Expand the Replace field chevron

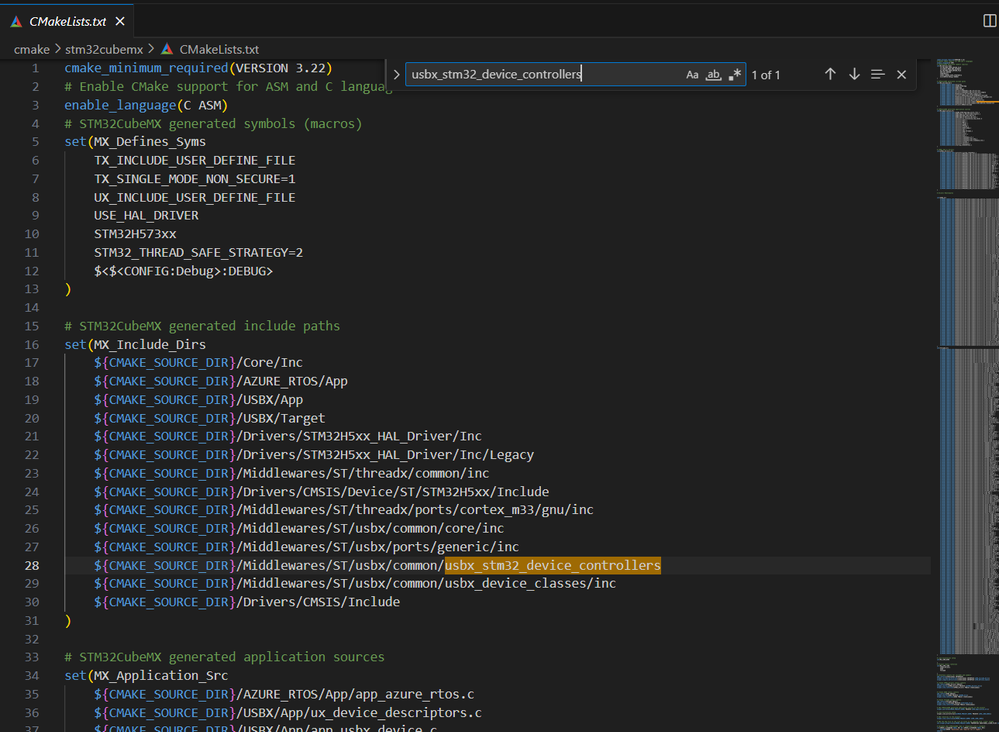pos(396,75)
